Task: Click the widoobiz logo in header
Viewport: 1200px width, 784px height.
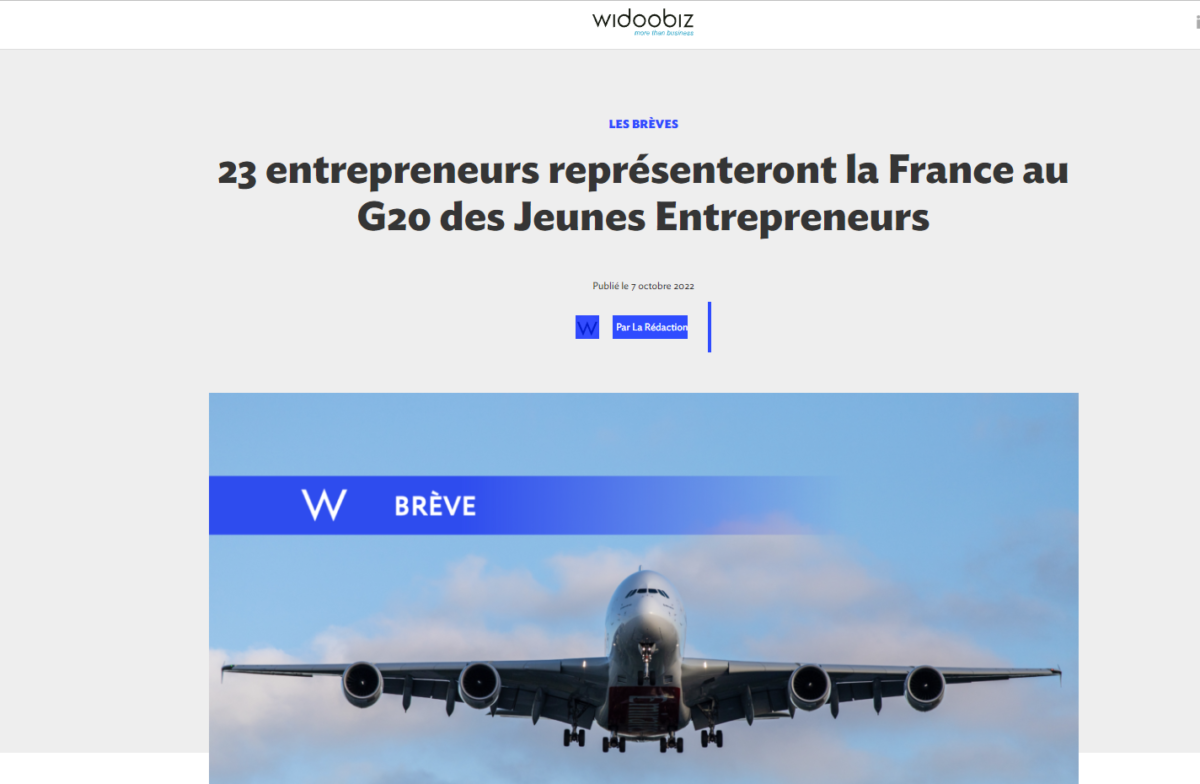Action: pyautogui.click(x=643, y=21)
